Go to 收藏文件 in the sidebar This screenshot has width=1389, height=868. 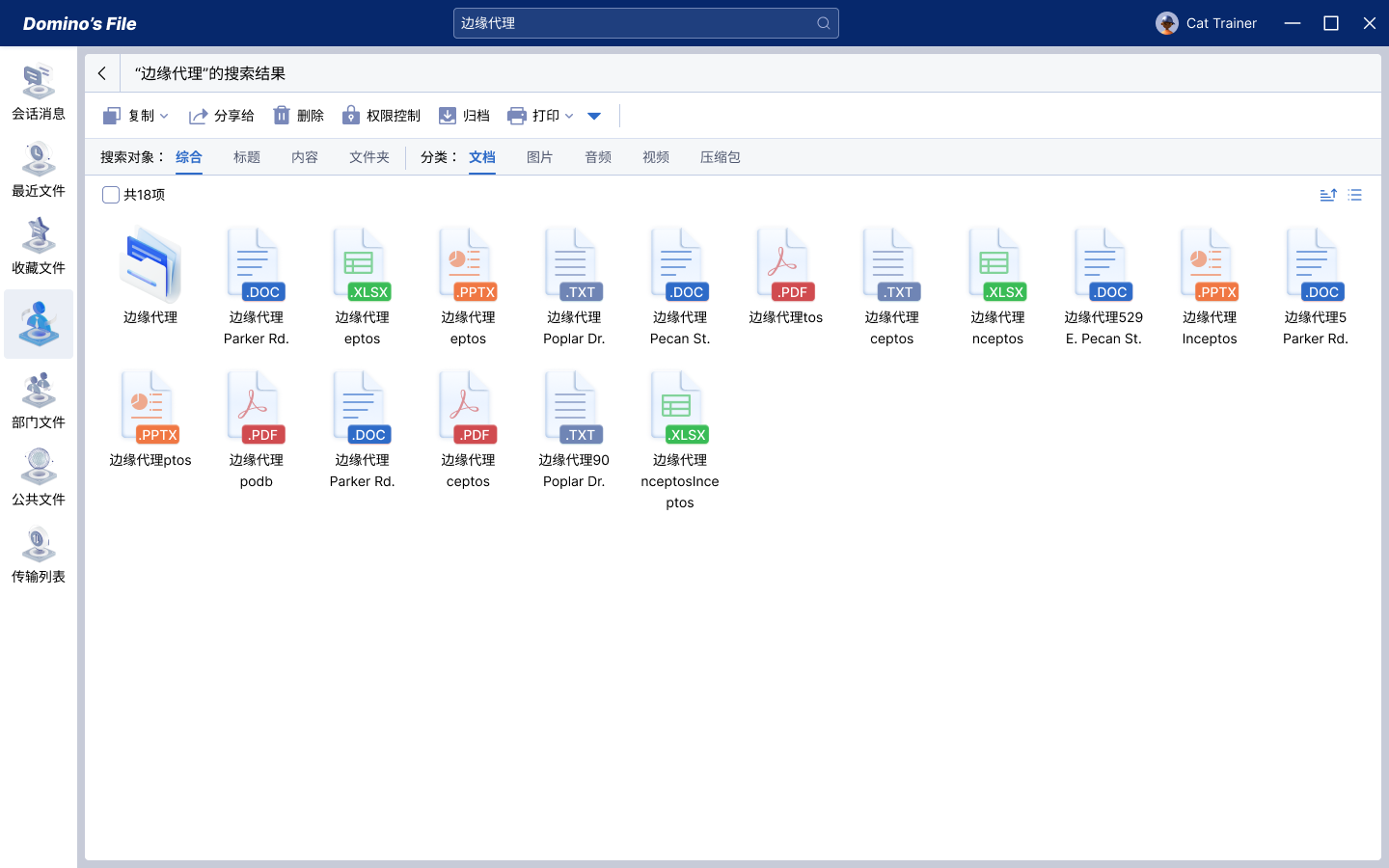[x=39, y=247]
